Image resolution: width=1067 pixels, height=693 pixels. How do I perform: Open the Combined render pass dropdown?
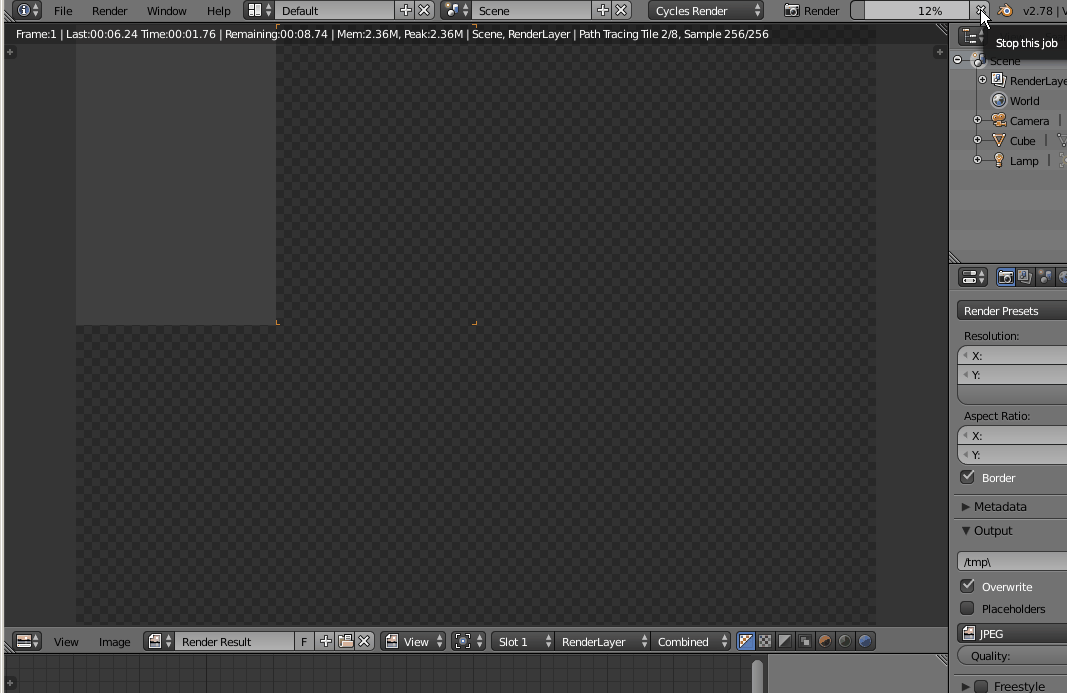pyautogui.click(x=690, y=641)
